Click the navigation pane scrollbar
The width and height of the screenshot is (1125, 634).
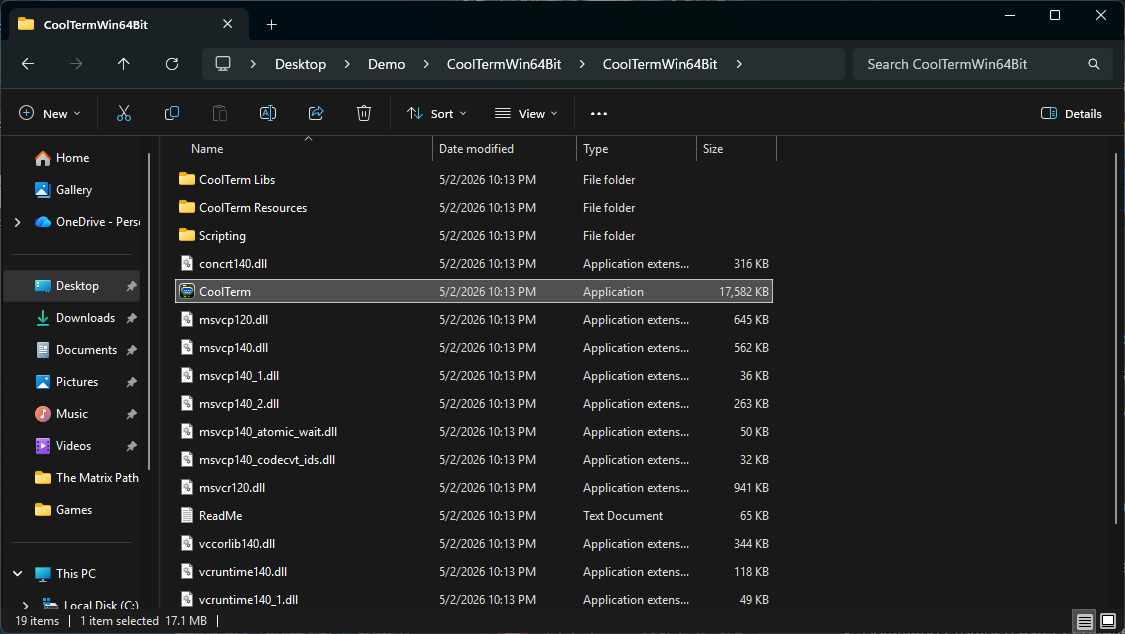tap(149, 311)
